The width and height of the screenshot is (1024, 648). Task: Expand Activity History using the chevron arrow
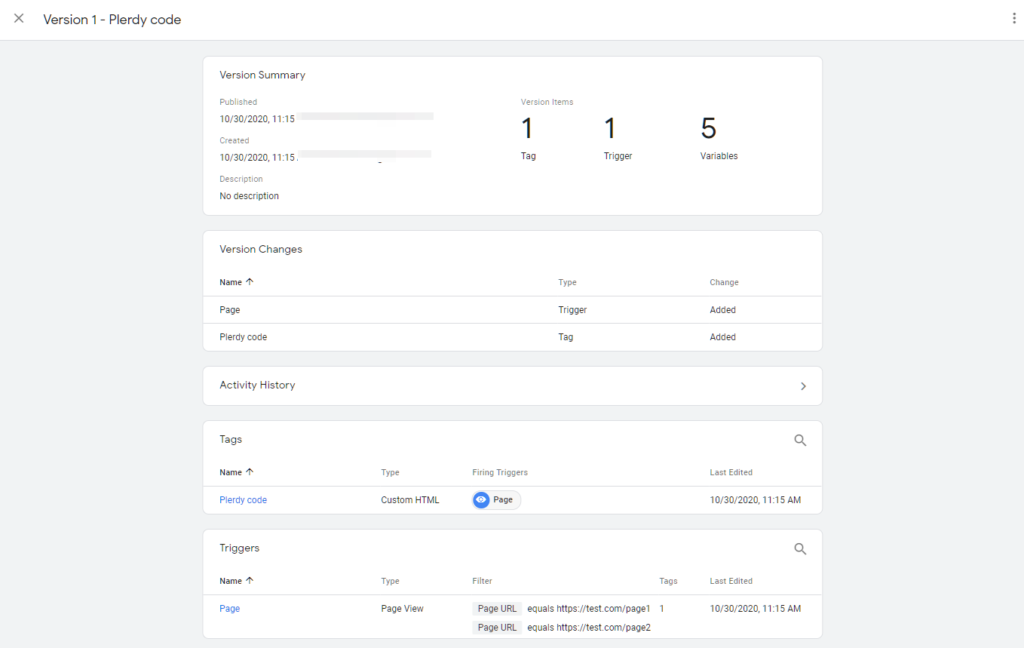coord(803,386)
